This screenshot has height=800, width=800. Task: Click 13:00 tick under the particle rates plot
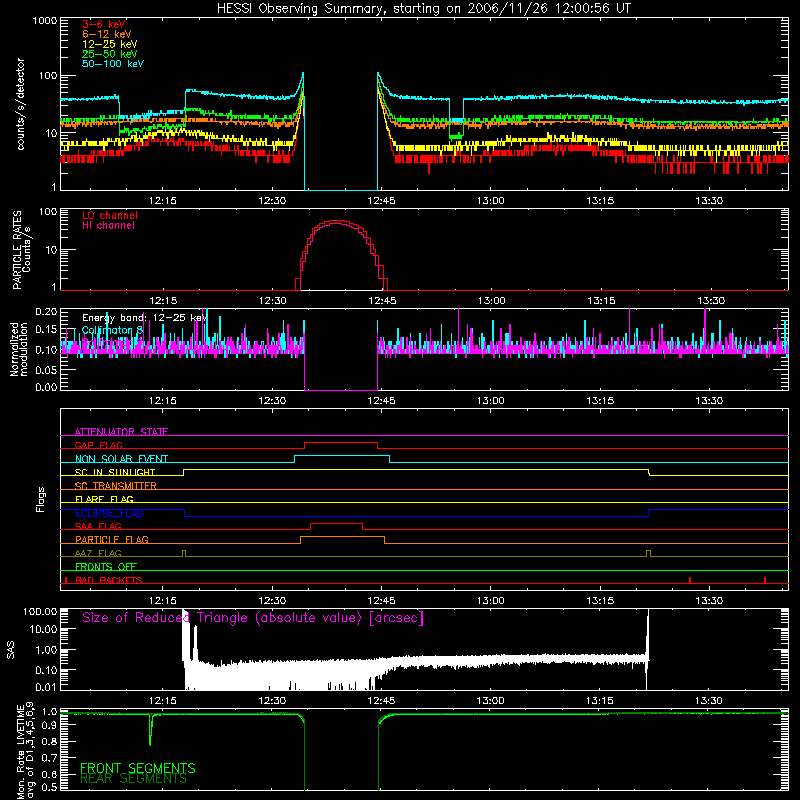click(491, 301)
